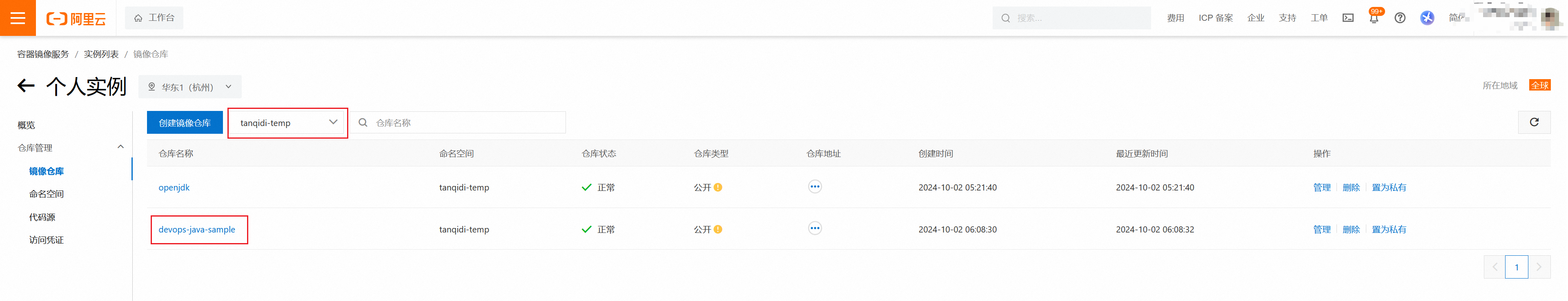
Task: Collapse the 仓库管理 sidebar section
Action: [120, 147]
